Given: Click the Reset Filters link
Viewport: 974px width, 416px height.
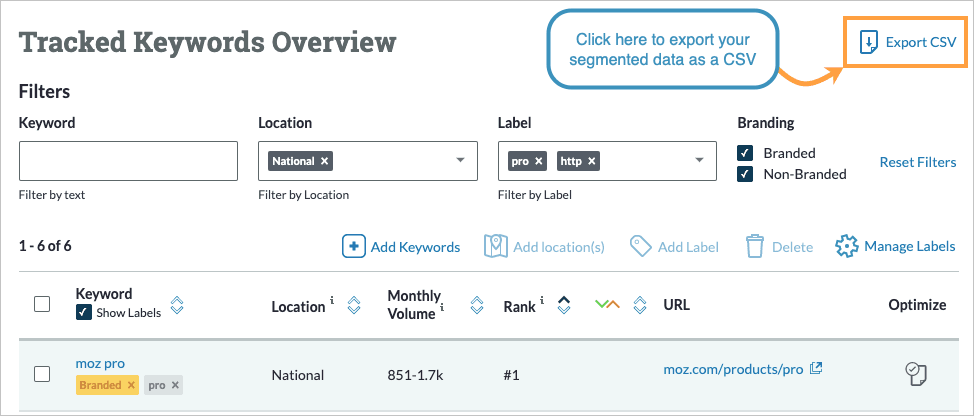Looking at the screenshot, I should coord(917,162).
